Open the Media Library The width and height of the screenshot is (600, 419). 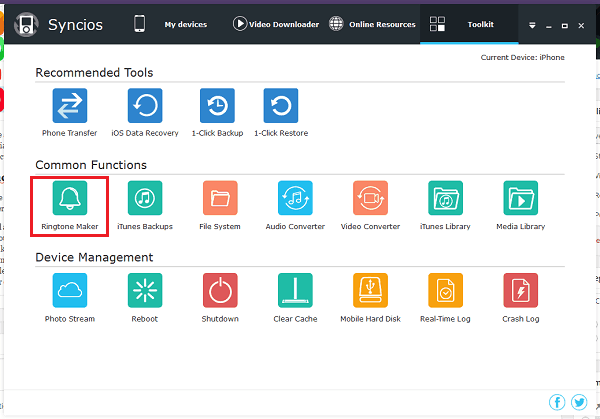coord(520,198)
